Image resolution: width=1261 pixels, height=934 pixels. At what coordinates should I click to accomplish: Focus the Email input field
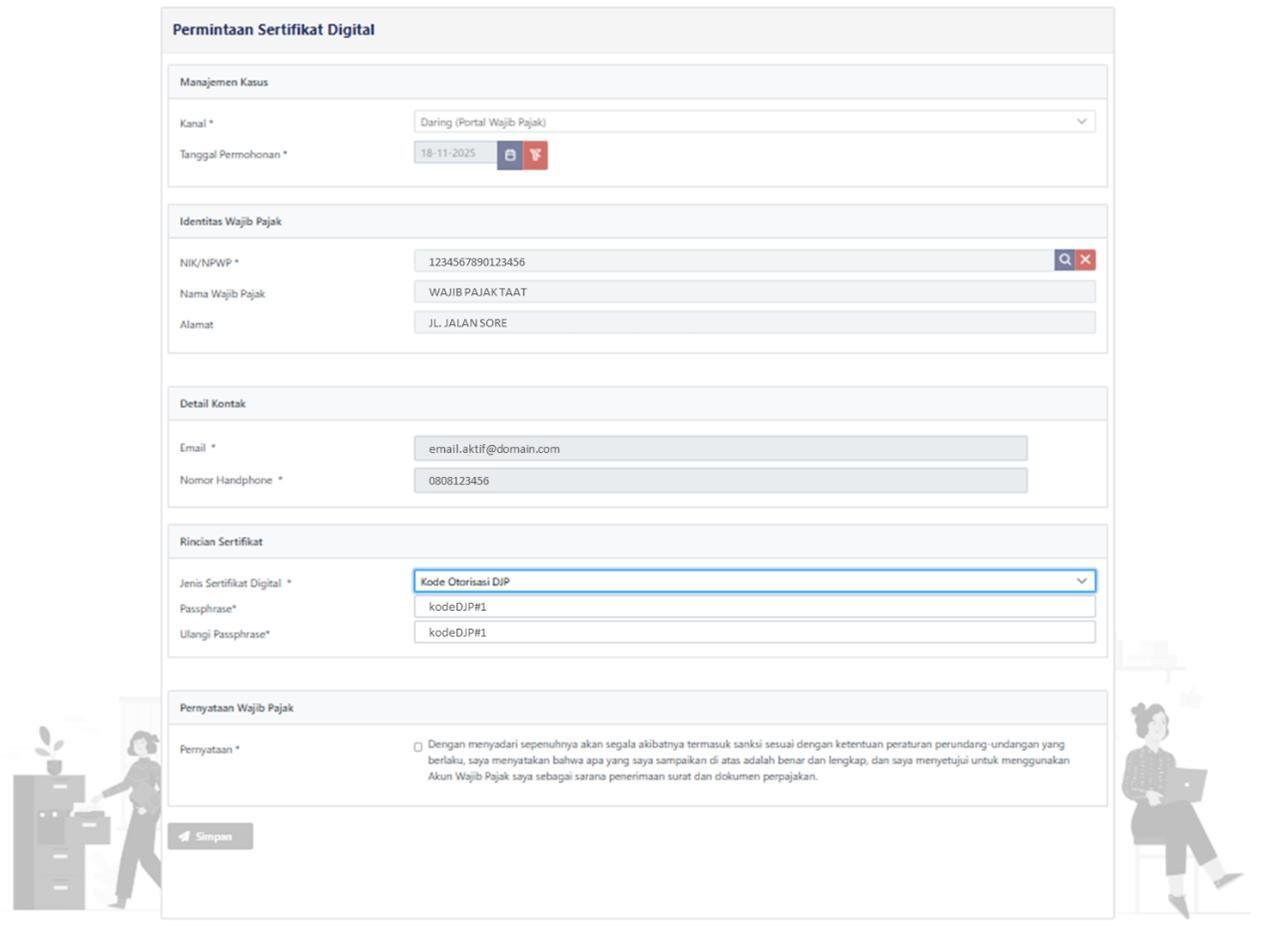coord(720,449)
